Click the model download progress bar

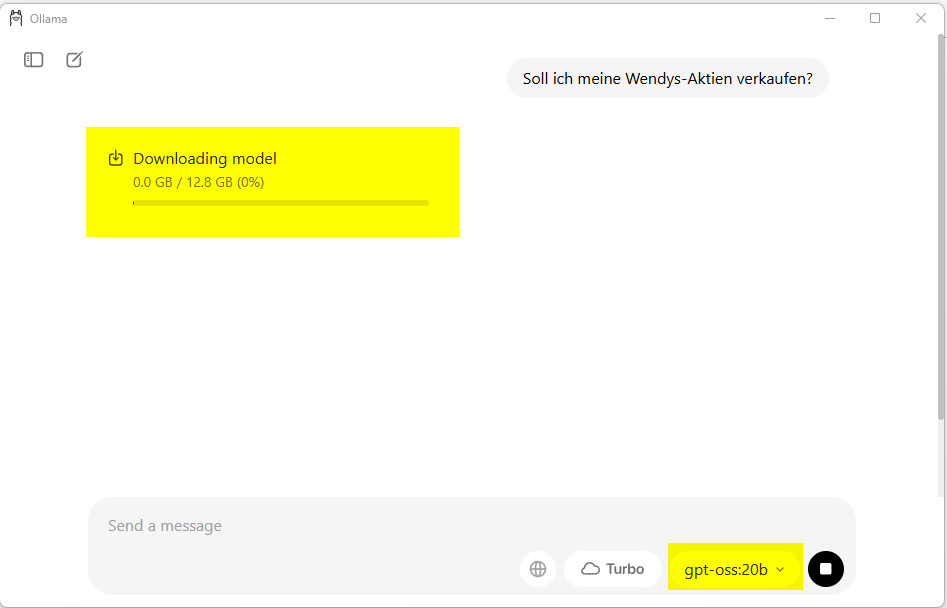[x=281, y=203]
